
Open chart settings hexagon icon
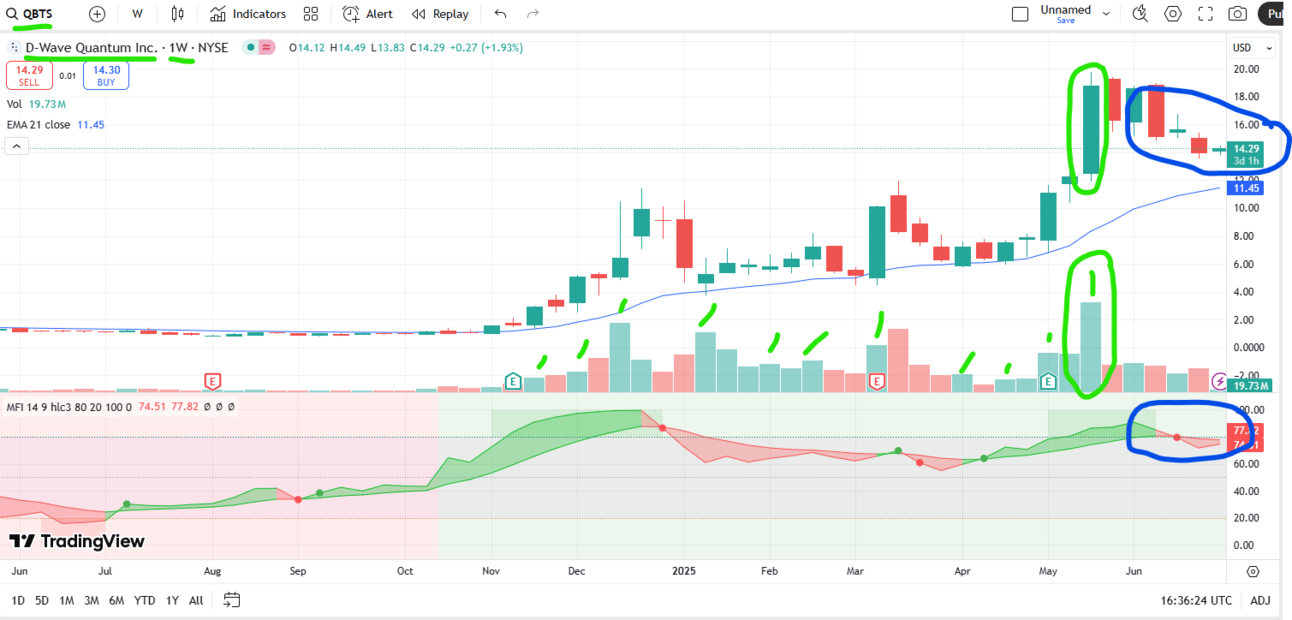(x=1173, y=14)
